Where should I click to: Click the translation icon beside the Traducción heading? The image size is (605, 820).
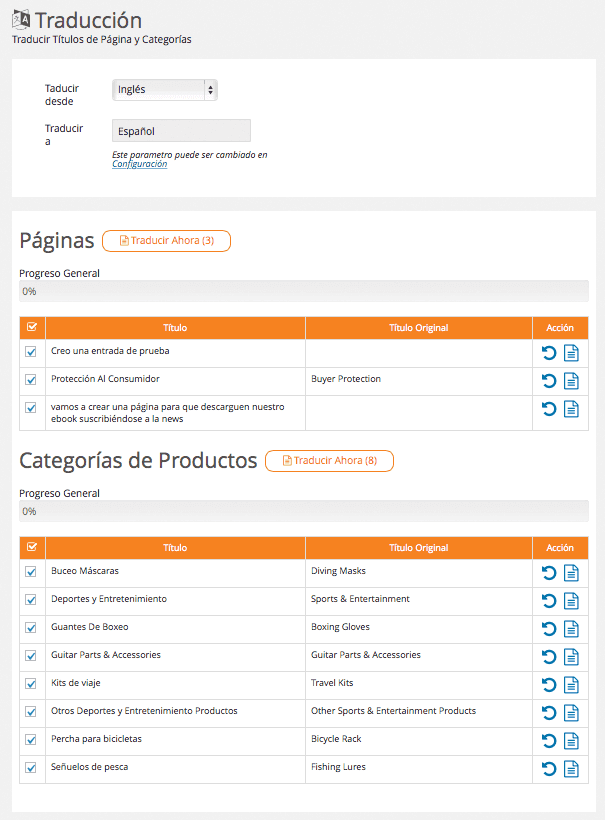tap(21, 20)
